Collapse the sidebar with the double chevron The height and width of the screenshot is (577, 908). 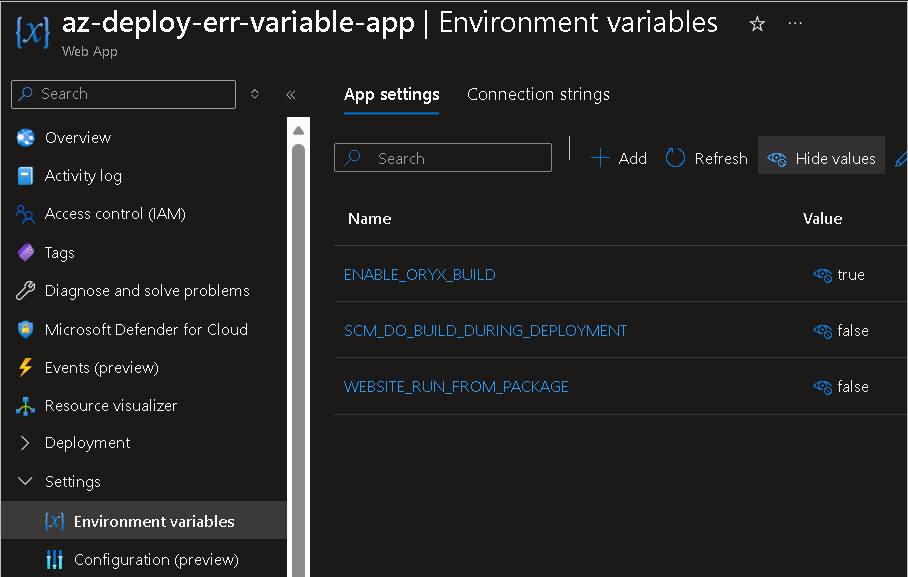point(291,94)
